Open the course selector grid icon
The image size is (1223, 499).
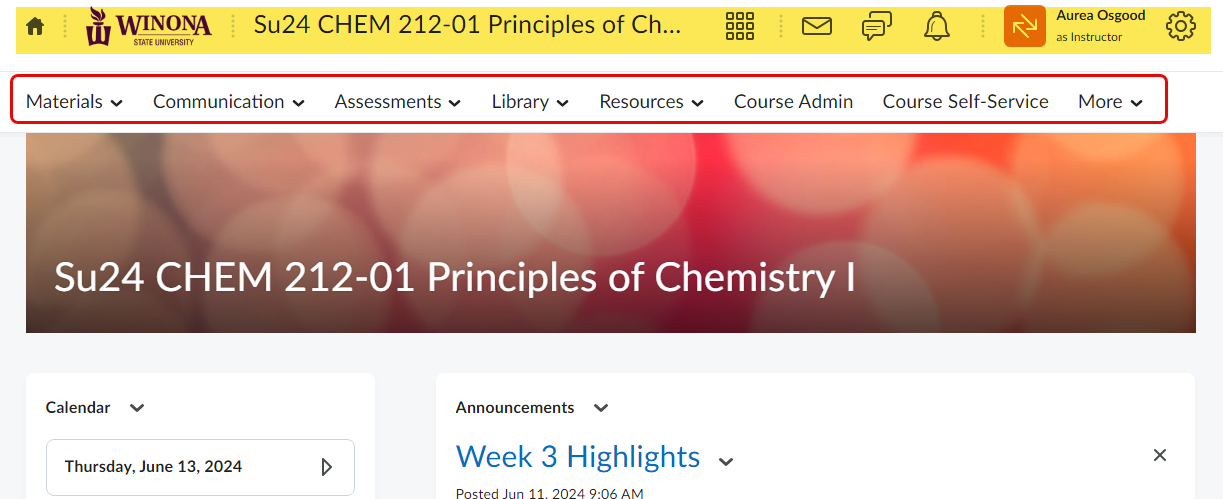pos(740,27)
